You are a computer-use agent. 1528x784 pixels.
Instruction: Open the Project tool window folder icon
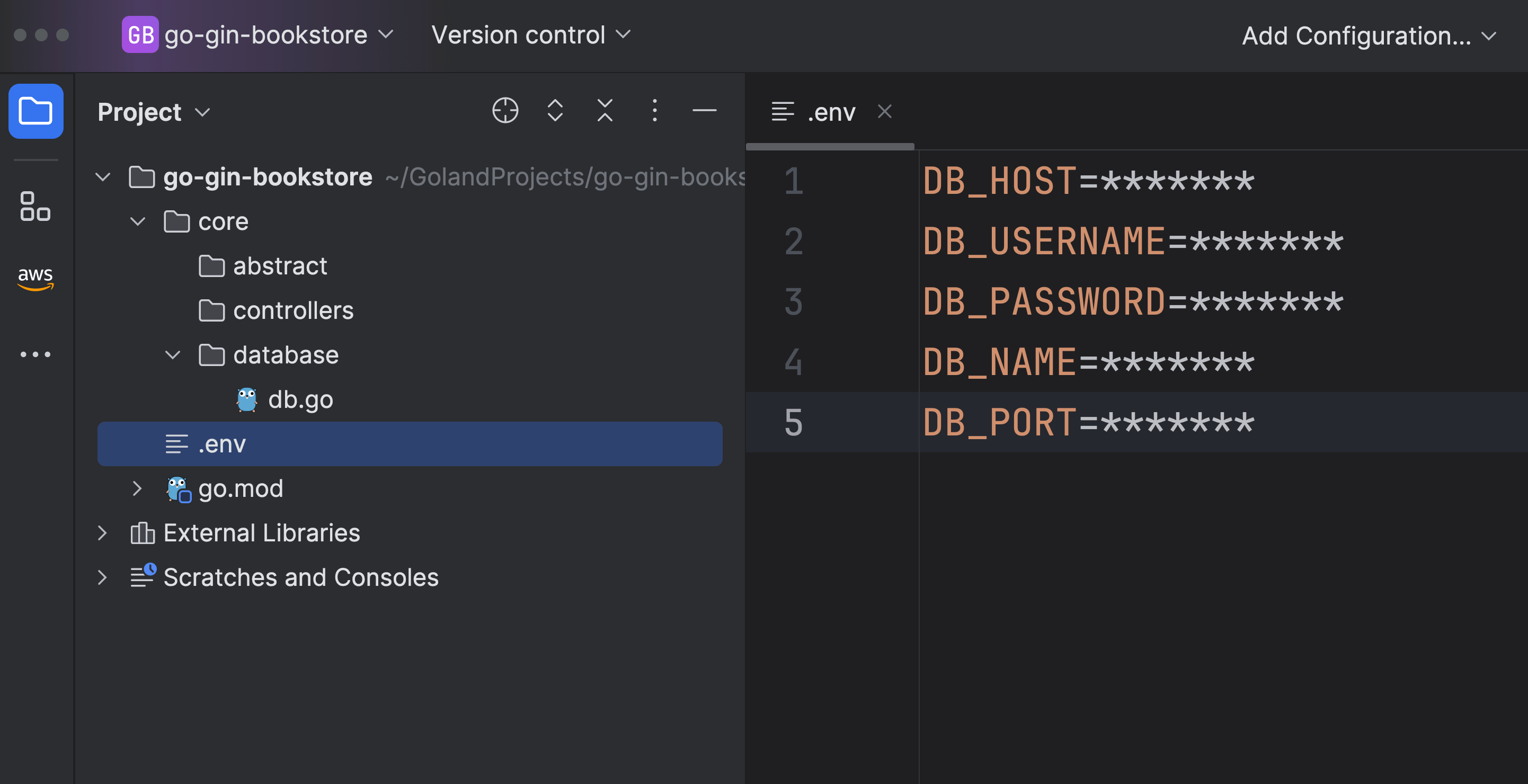point(35,111)
